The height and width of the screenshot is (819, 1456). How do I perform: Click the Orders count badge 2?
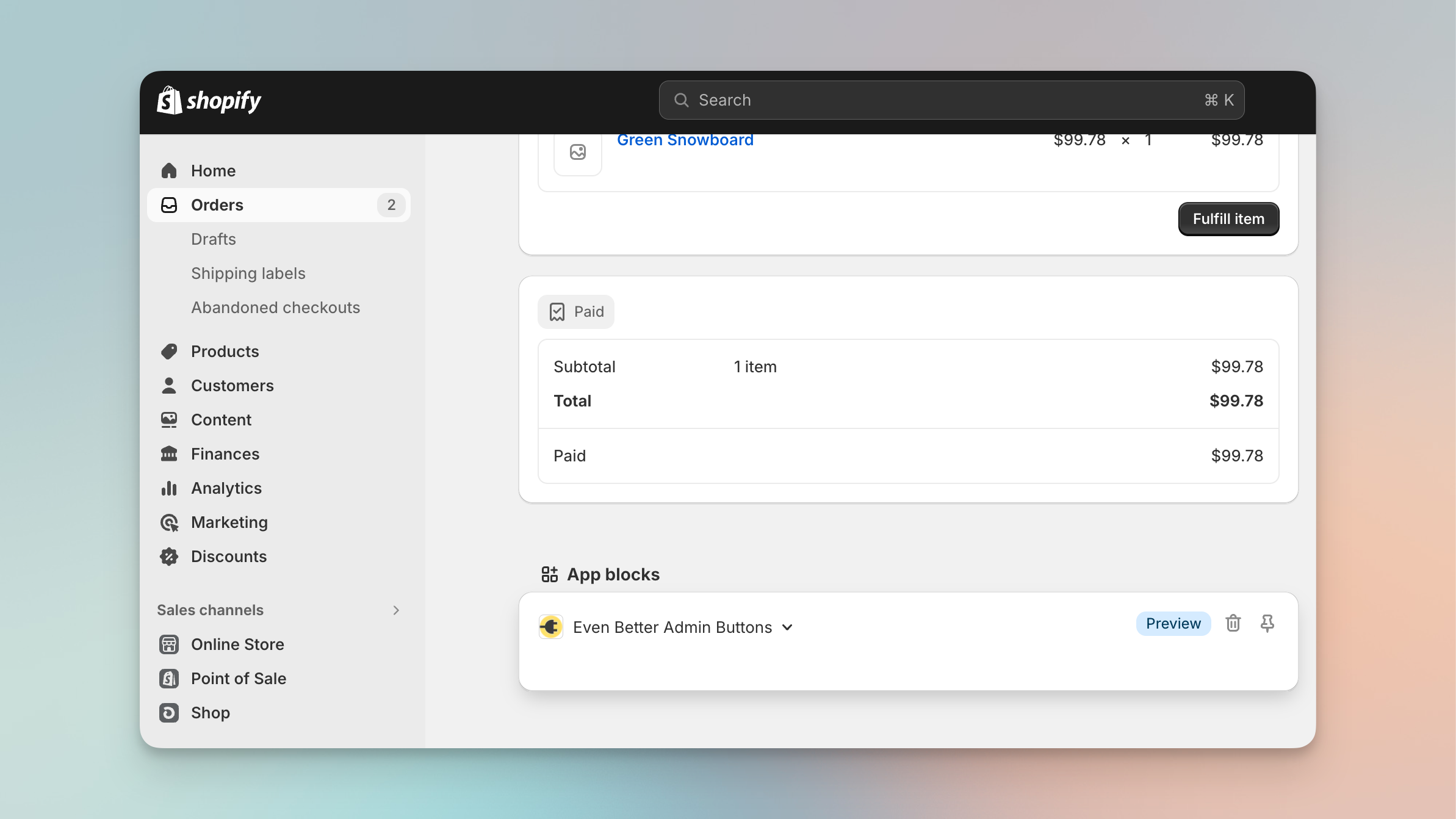(x=391, y=205)
